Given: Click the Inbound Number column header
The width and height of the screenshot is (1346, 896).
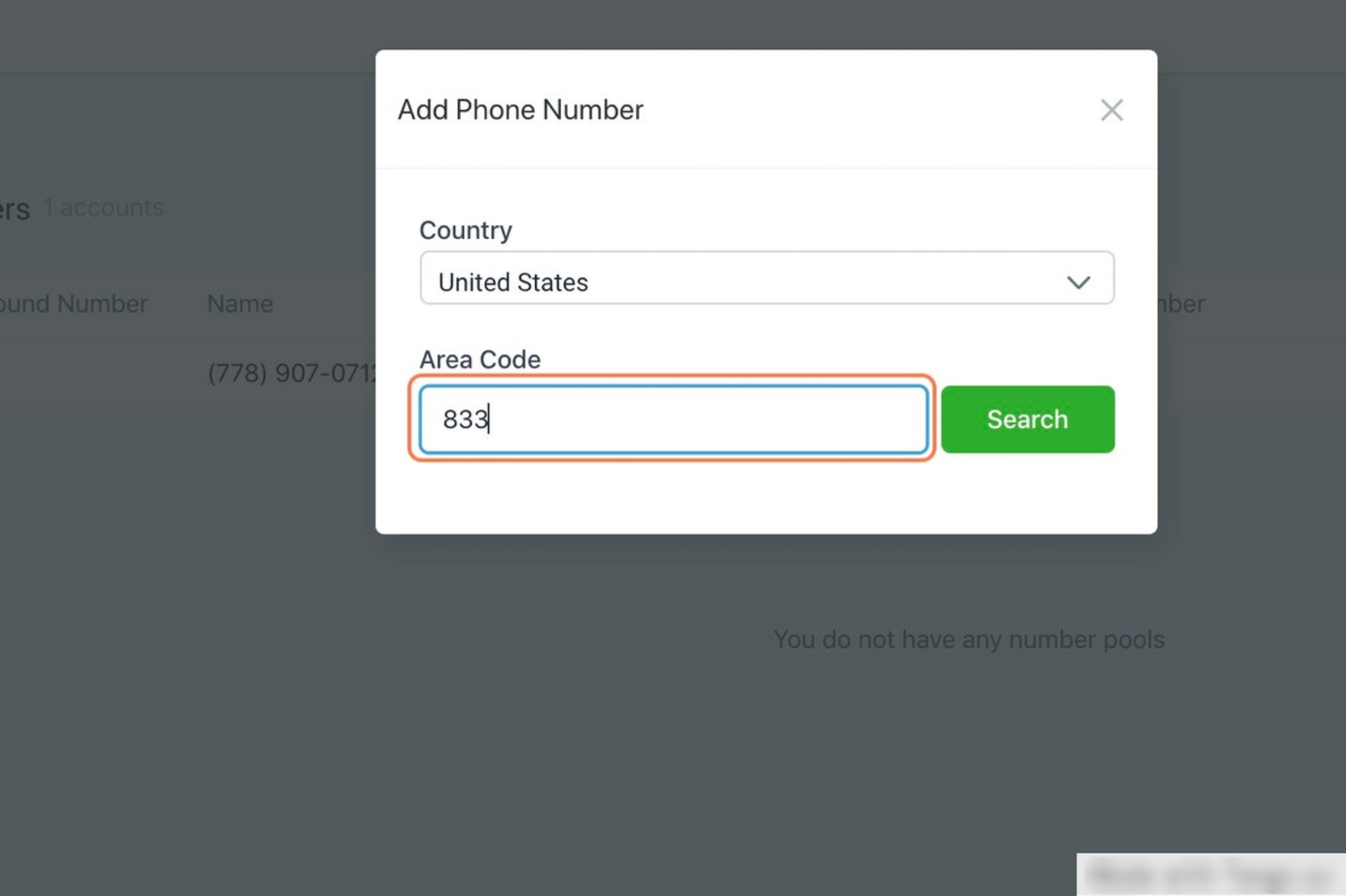Looking at the screenshot, I should 73,304.
